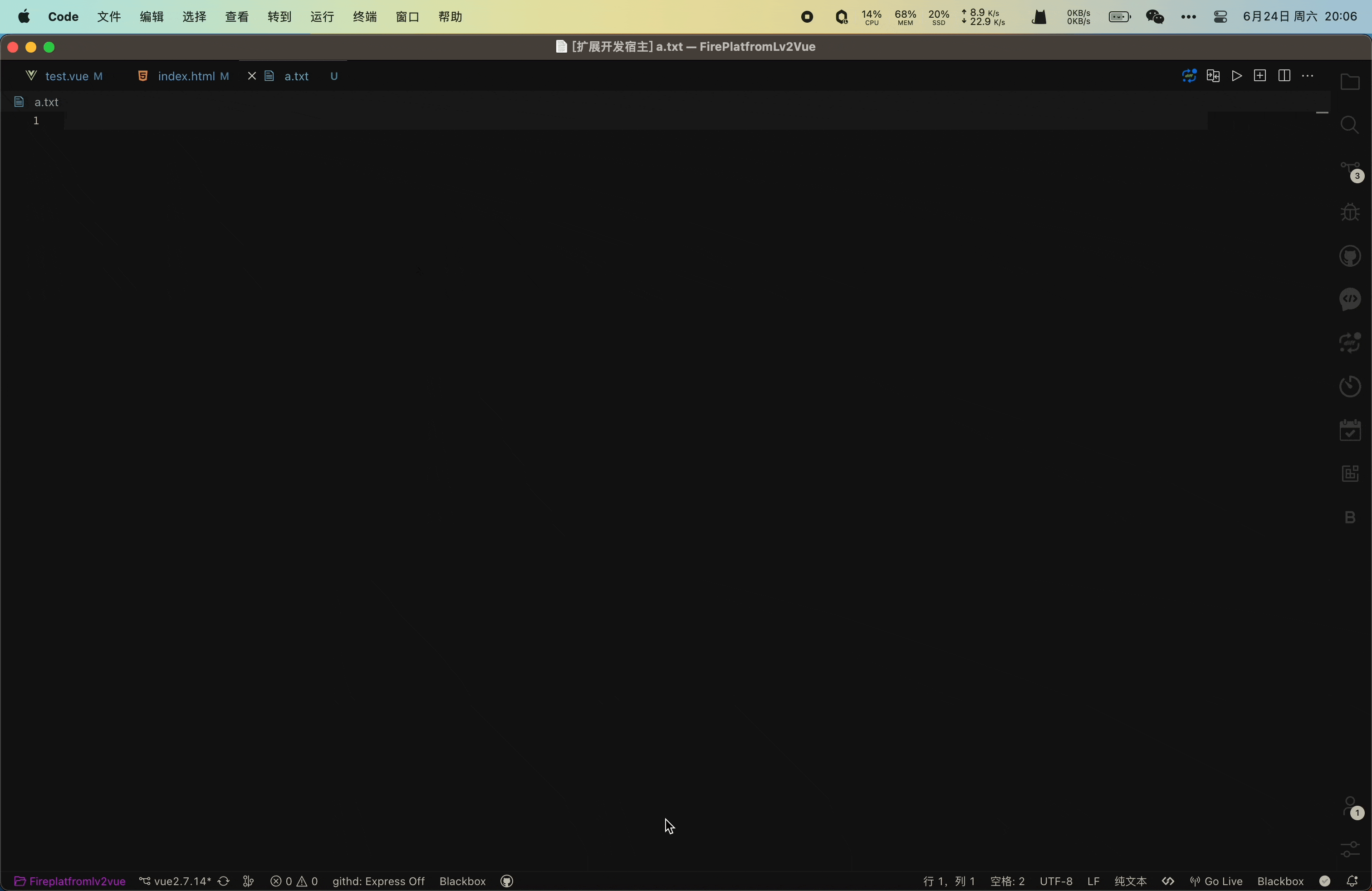The height and width of the screenshot is (891, 1372).
Task: Toggle Go Live server in status bar
Action: tap(1216, 881)
